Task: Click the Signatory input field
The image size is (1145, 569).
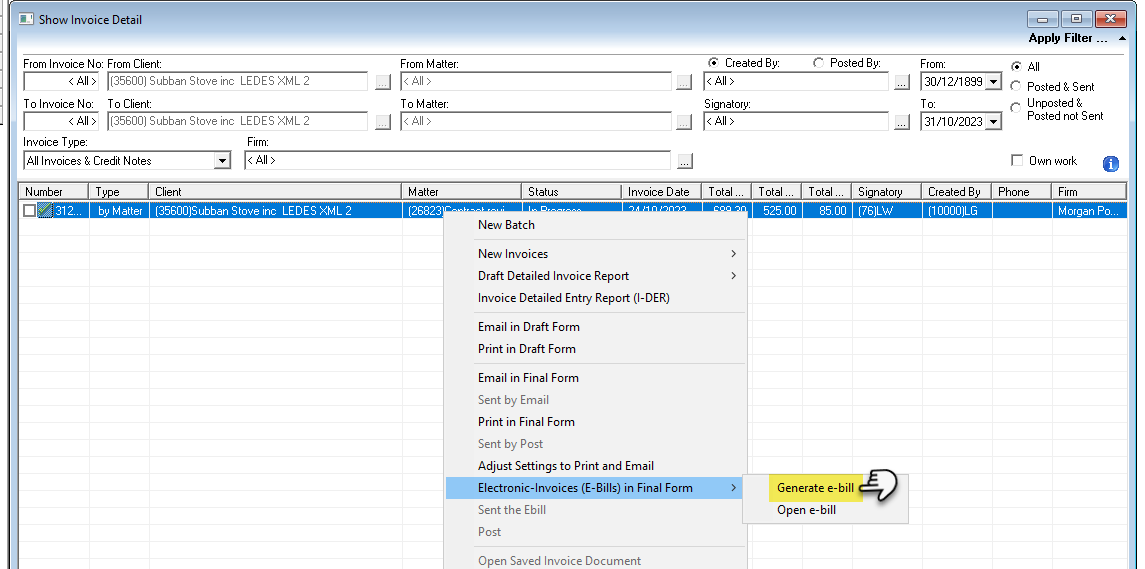Action: (796, 121)
